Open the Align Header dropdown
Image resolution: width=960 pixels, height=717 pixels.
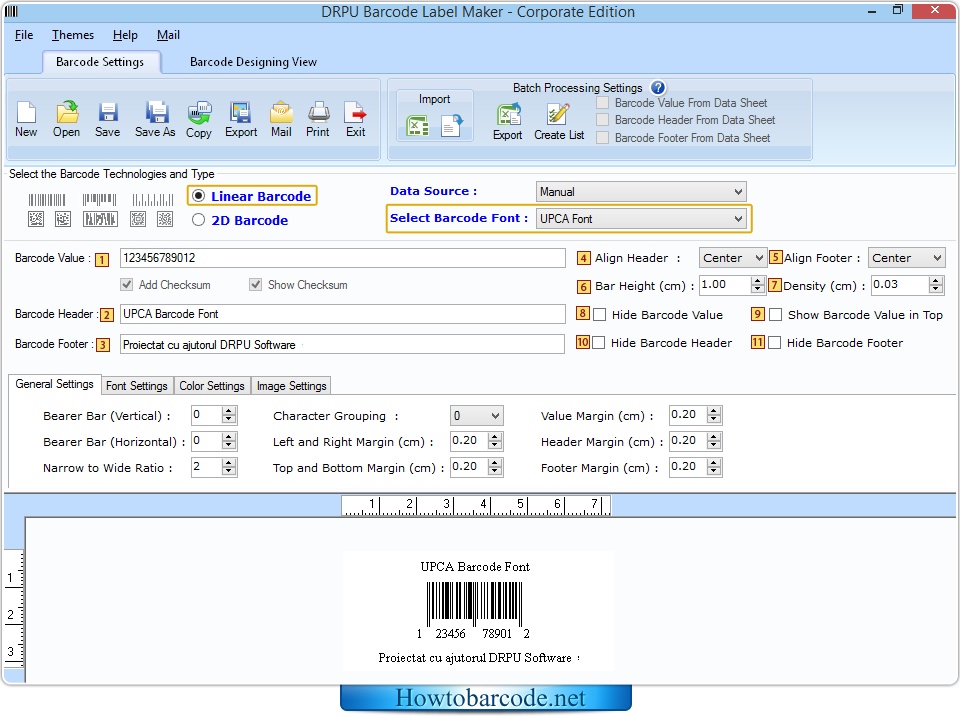click(733, 258)
